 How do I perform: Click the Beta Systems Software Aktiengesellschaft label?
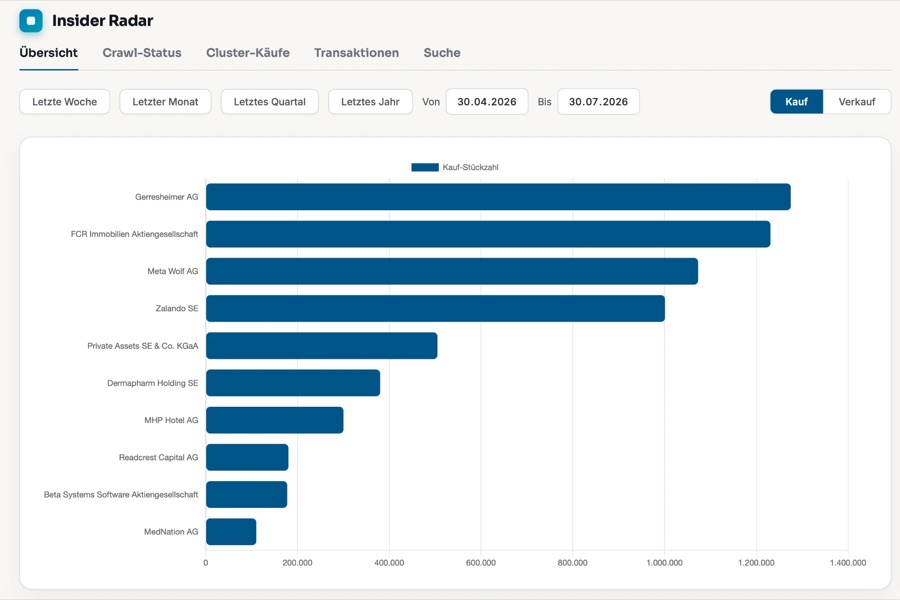point(121,494)
